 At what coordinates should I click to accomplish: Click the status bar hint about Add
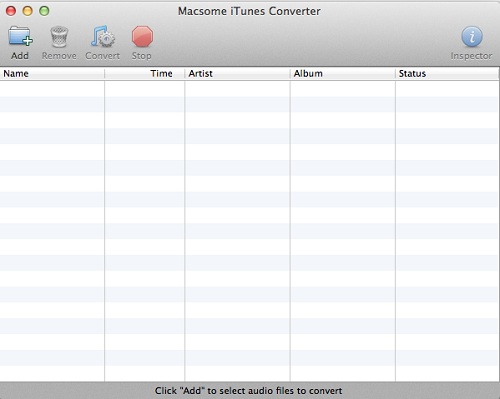(x=249, y=391)
